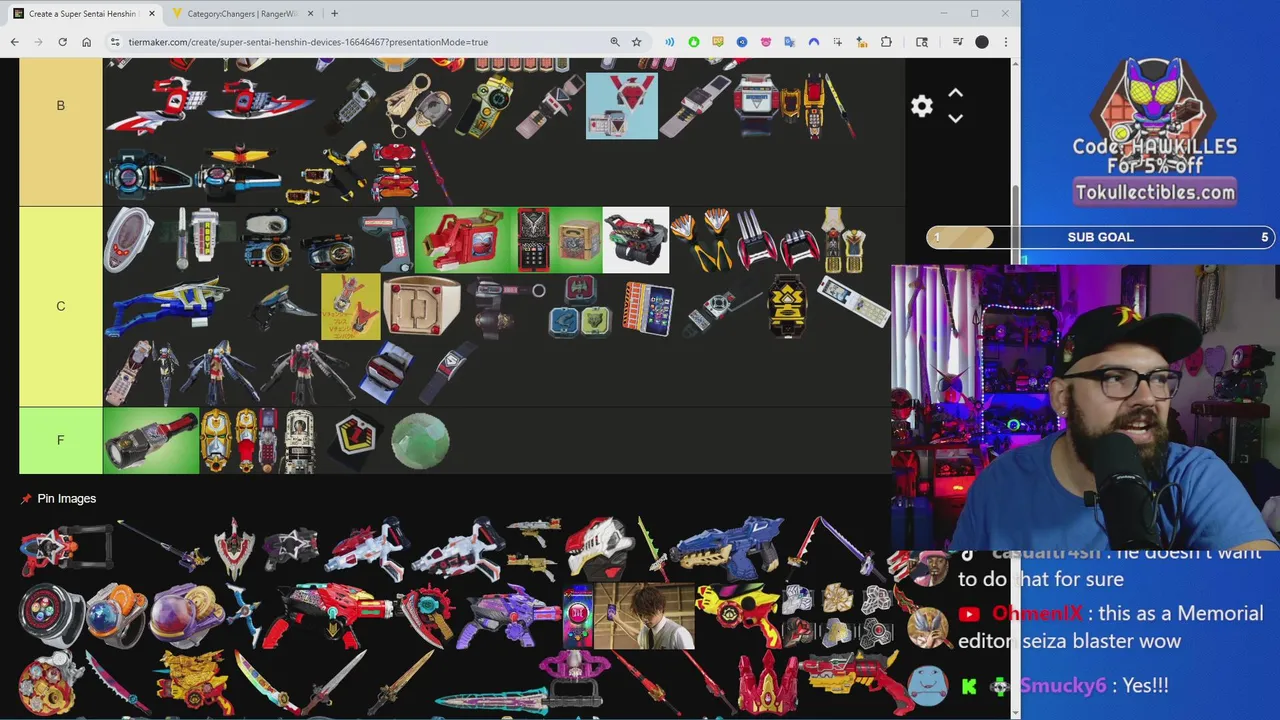Click the Pin Images option

[x=58, y=498]
